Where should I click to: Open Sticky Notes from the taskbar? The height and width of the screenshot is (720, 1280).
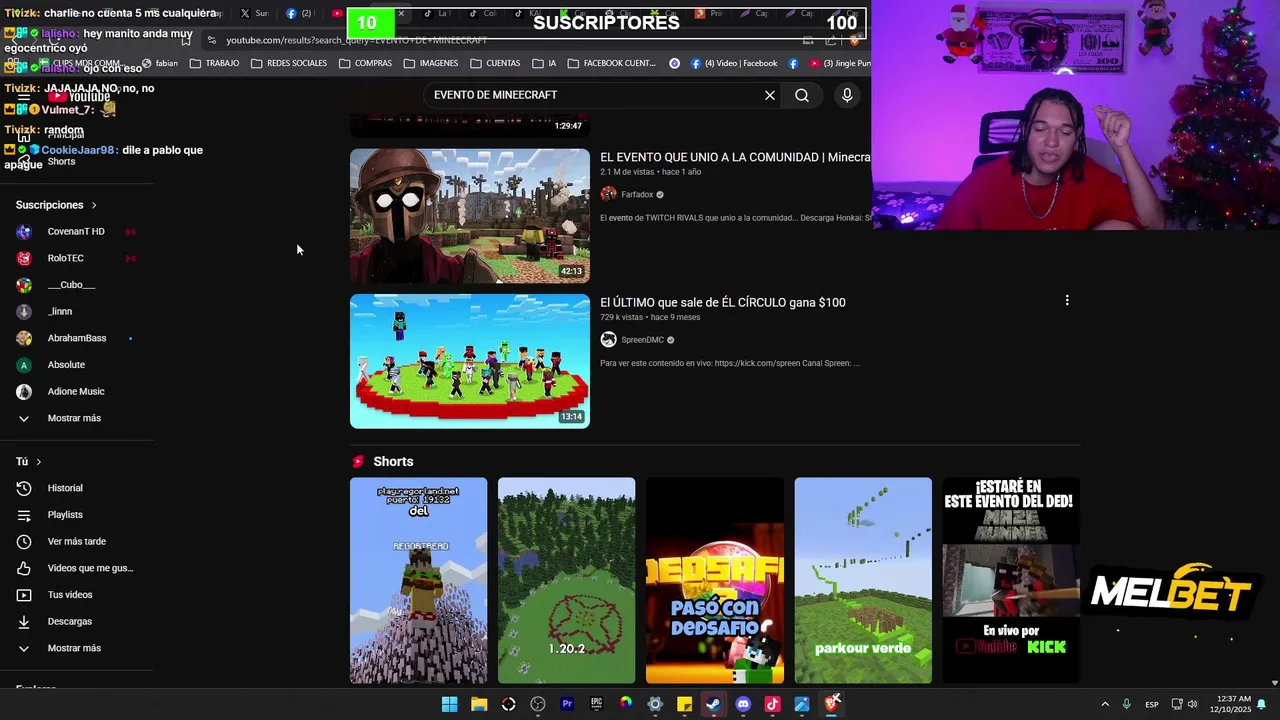pyautogui.click(x=684, y=704)
